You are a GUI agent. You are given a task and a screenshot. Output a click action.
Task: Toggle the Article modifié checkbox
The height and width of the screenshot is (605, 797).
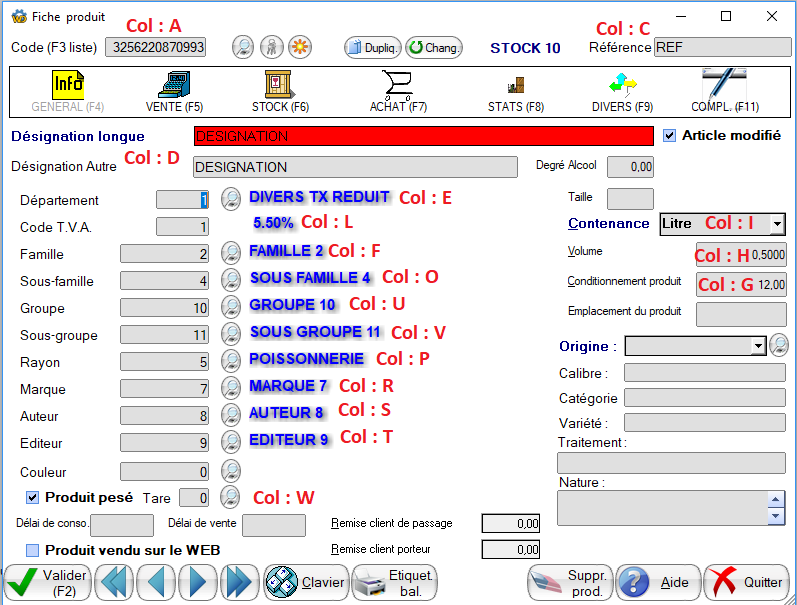click(670, 135)
